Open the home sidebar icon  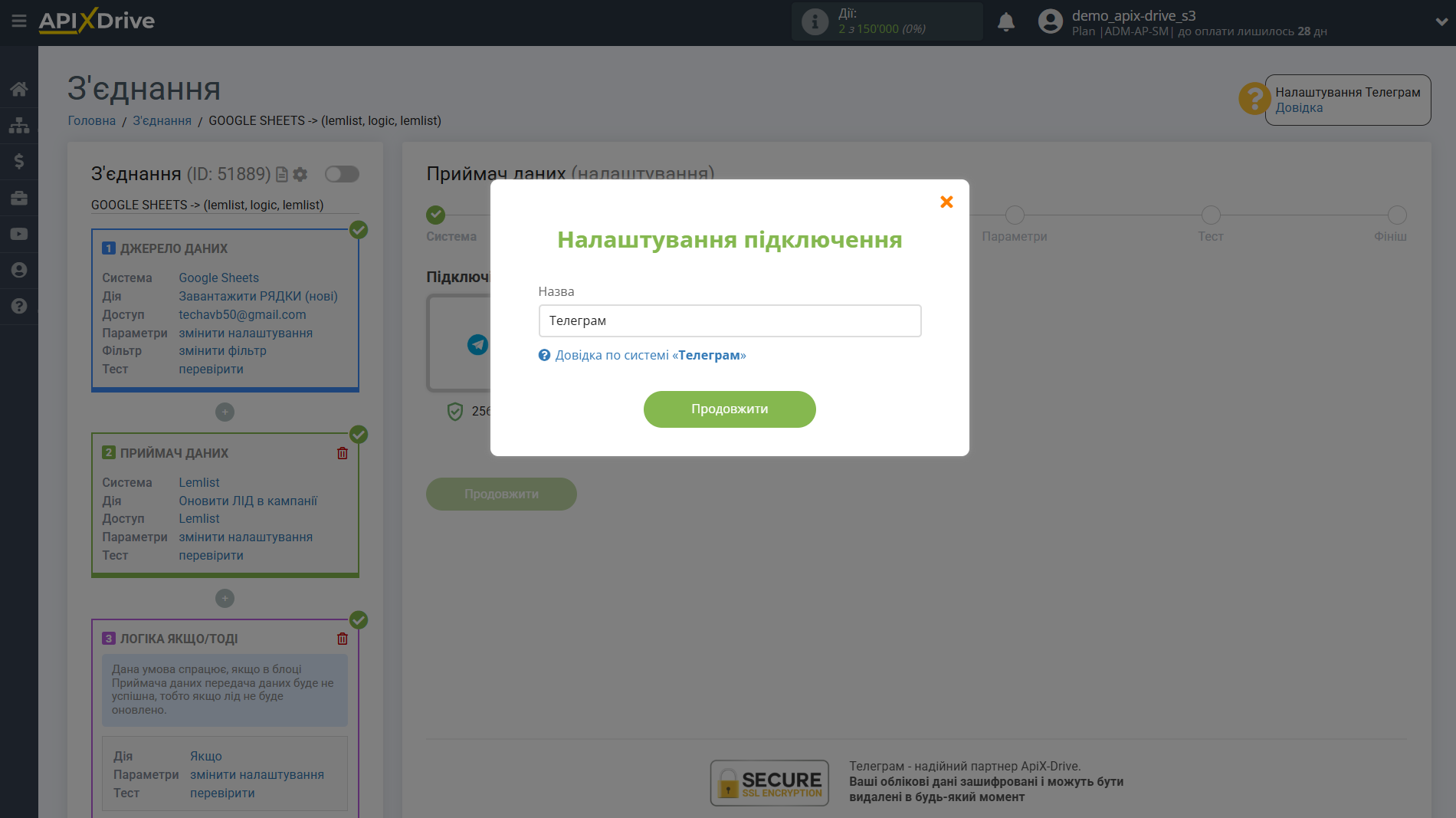coord(19,89)
